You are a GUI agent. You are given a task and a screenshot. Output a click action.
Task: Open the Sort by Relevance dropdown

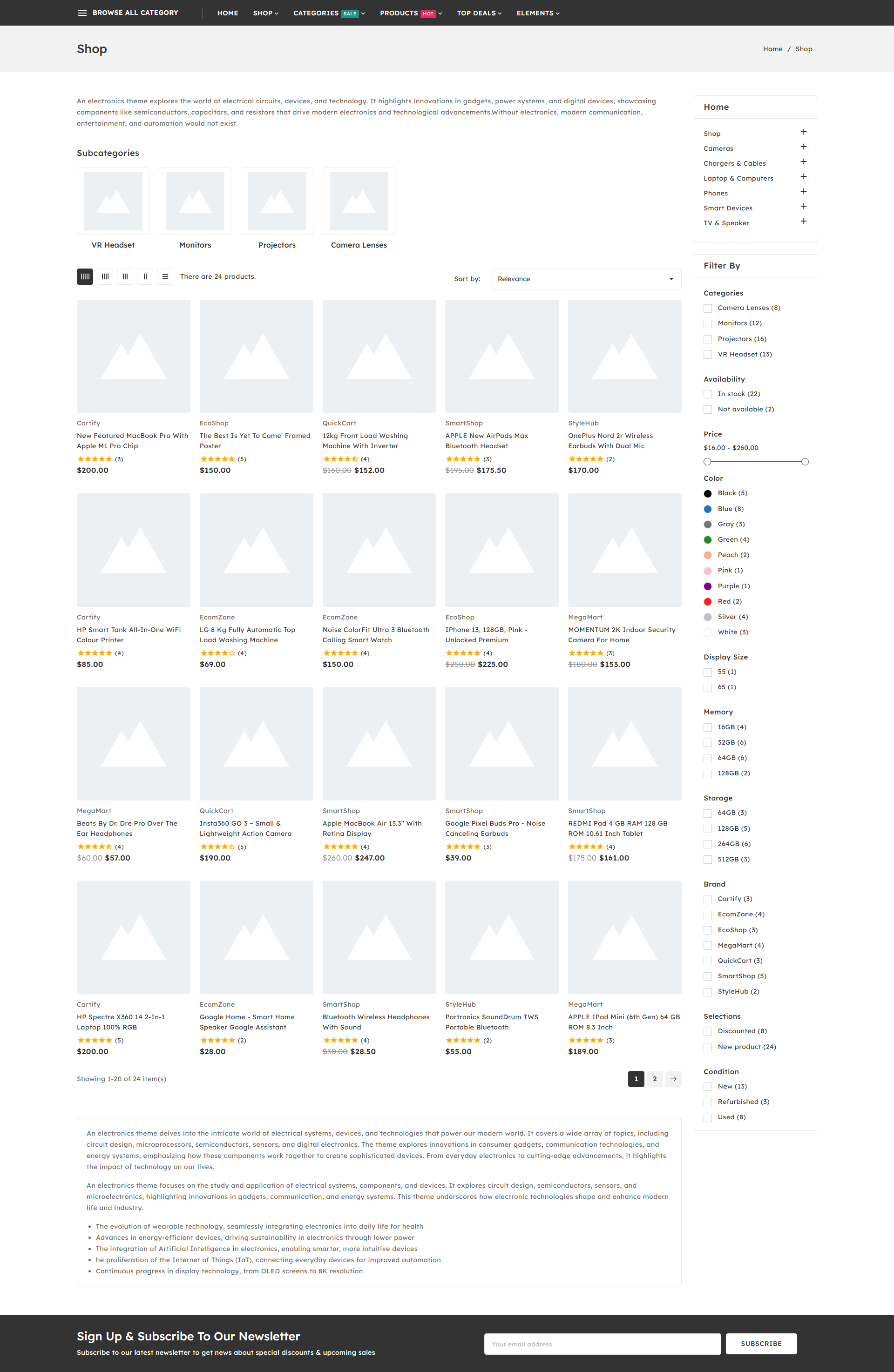point(587,279)
